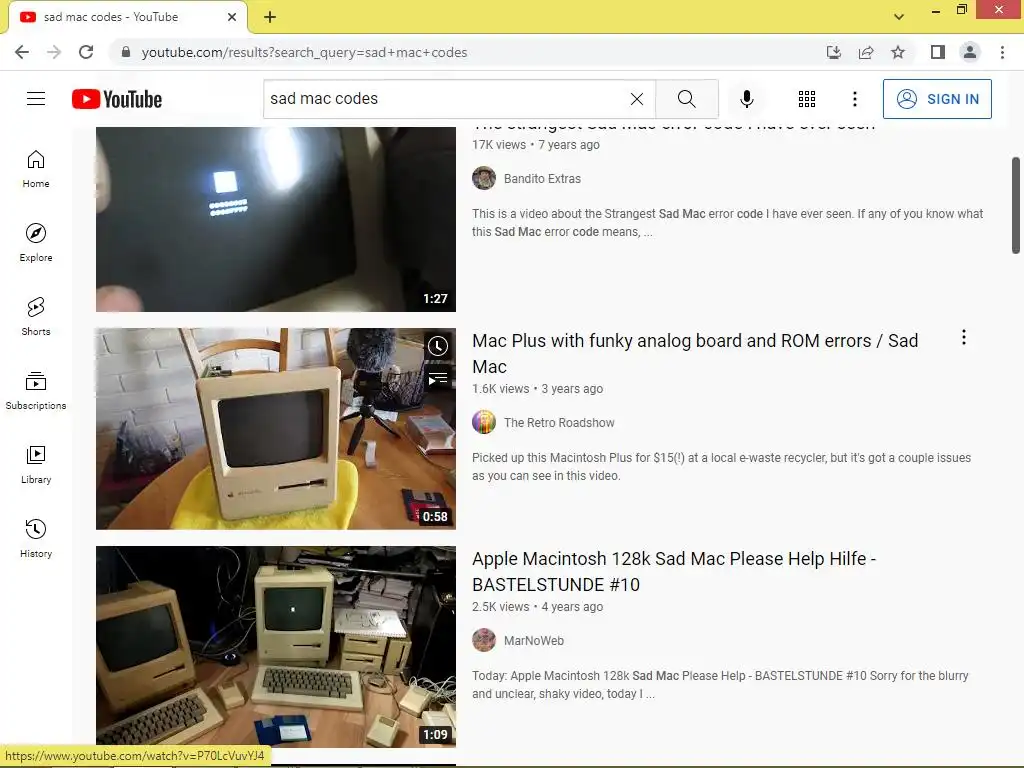1024x768 pixels.
Task: Click the install app icon in the address bar
Action: 833,52
